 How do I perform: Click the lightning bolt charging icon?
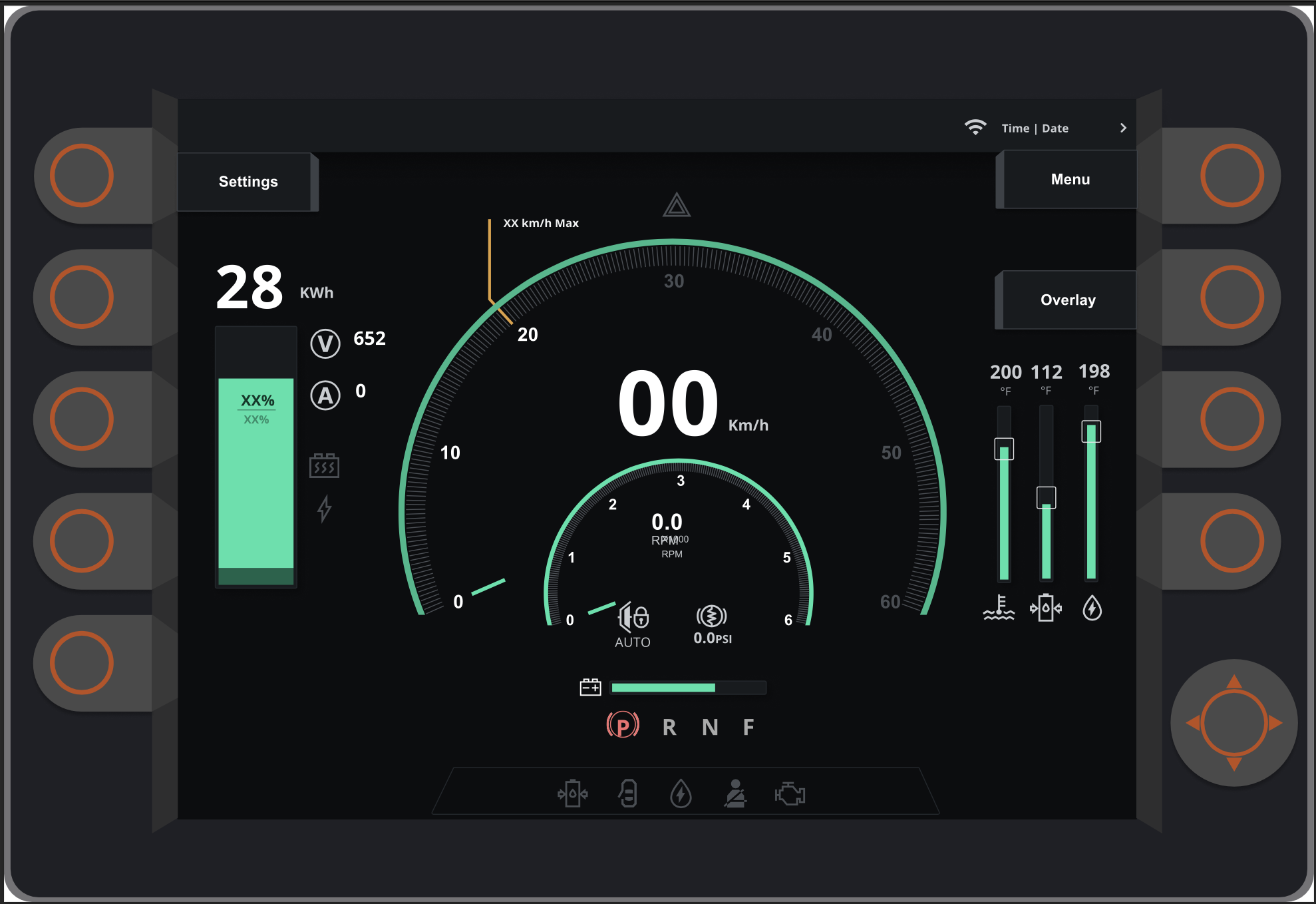point(324,509)
